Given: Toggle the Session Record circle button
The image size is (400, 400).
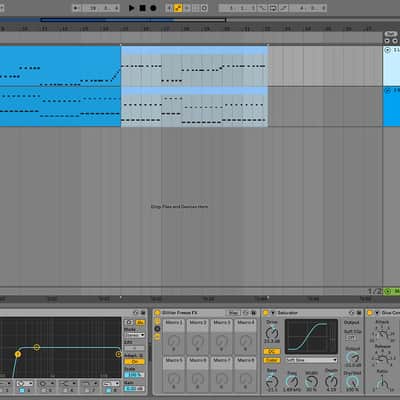Looking at the screenshot, I should [x=204, y=8].
